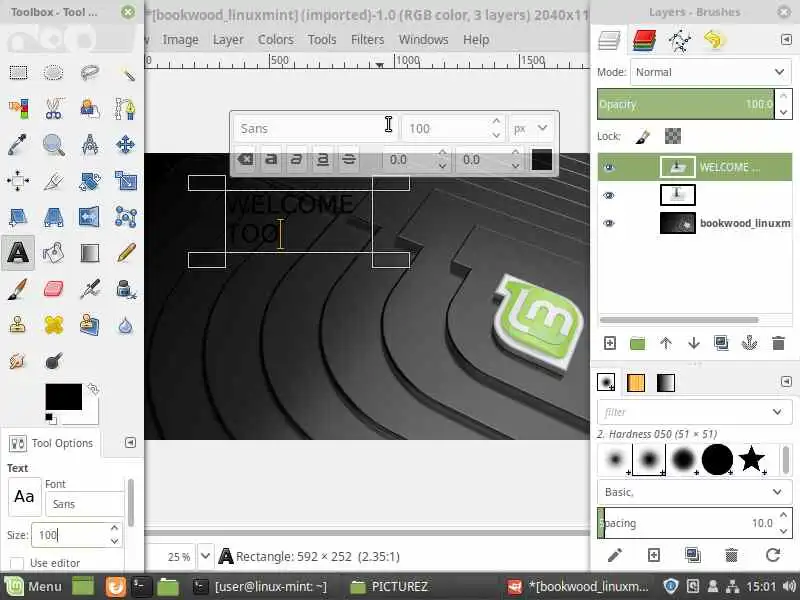Clear text style with backspace icon
800x600 pixels.
tap(245, 159)
